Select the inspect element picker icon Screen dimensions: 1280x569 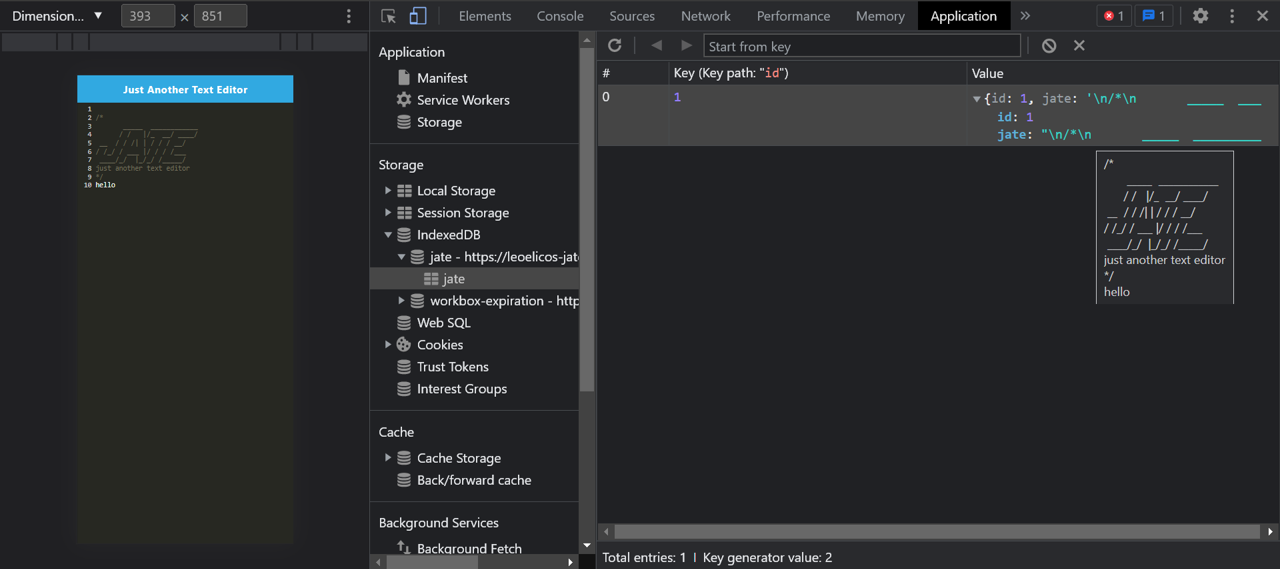[389, 16]
